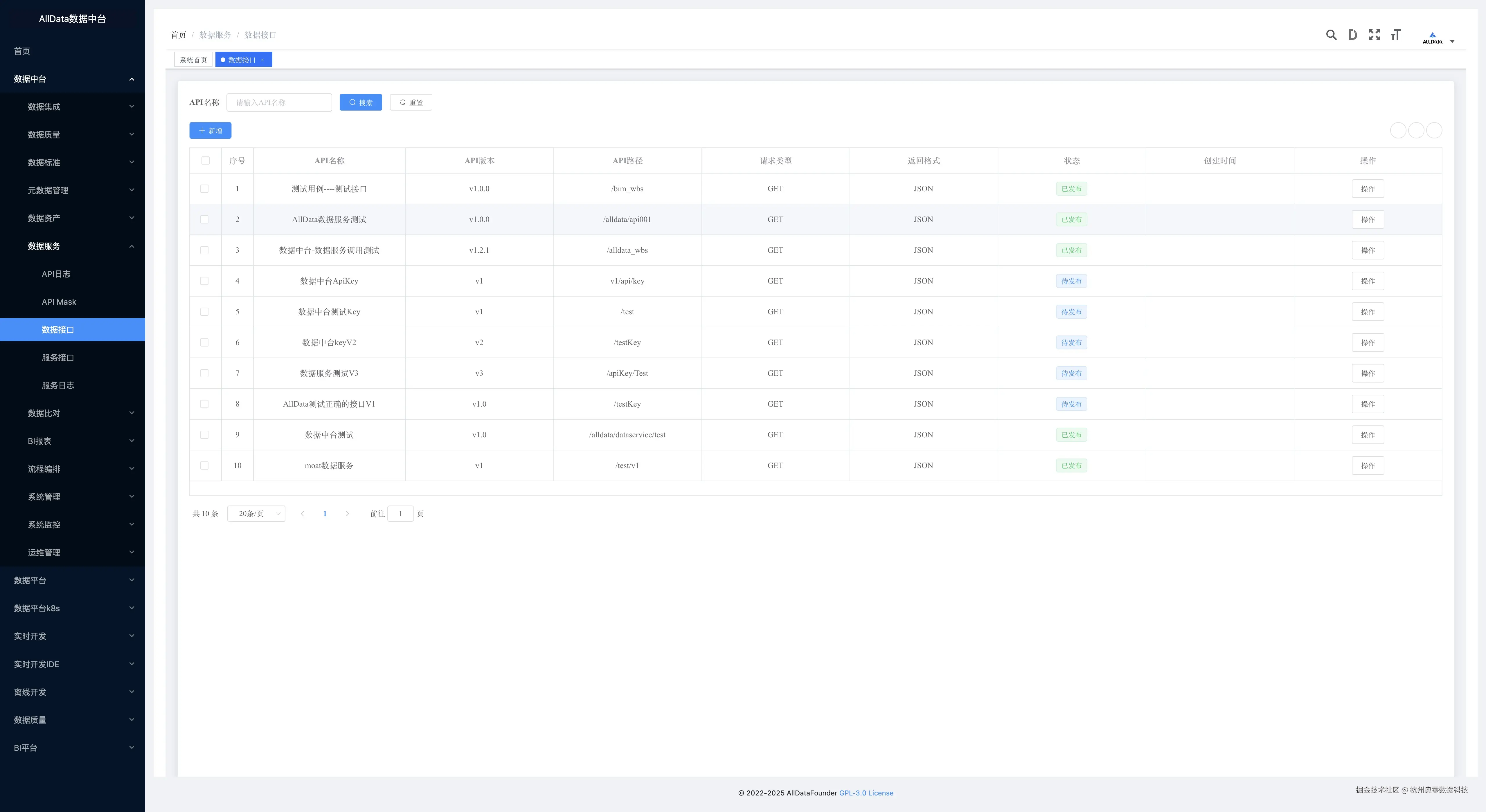Tick checkbox for 测试用例----测试接口 row
This screenshot has height=812, width=1486.
point(204,189)
